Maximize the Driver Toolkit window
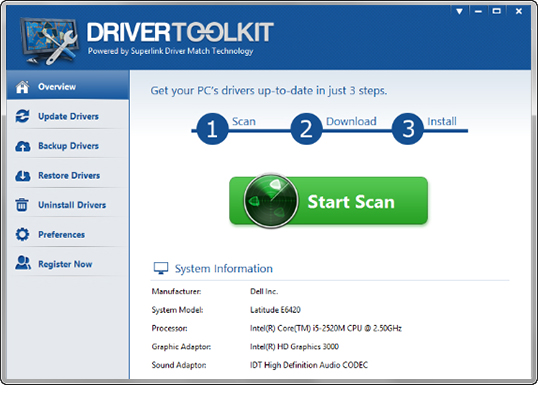The image size is (538, 395). click(496, 11)
